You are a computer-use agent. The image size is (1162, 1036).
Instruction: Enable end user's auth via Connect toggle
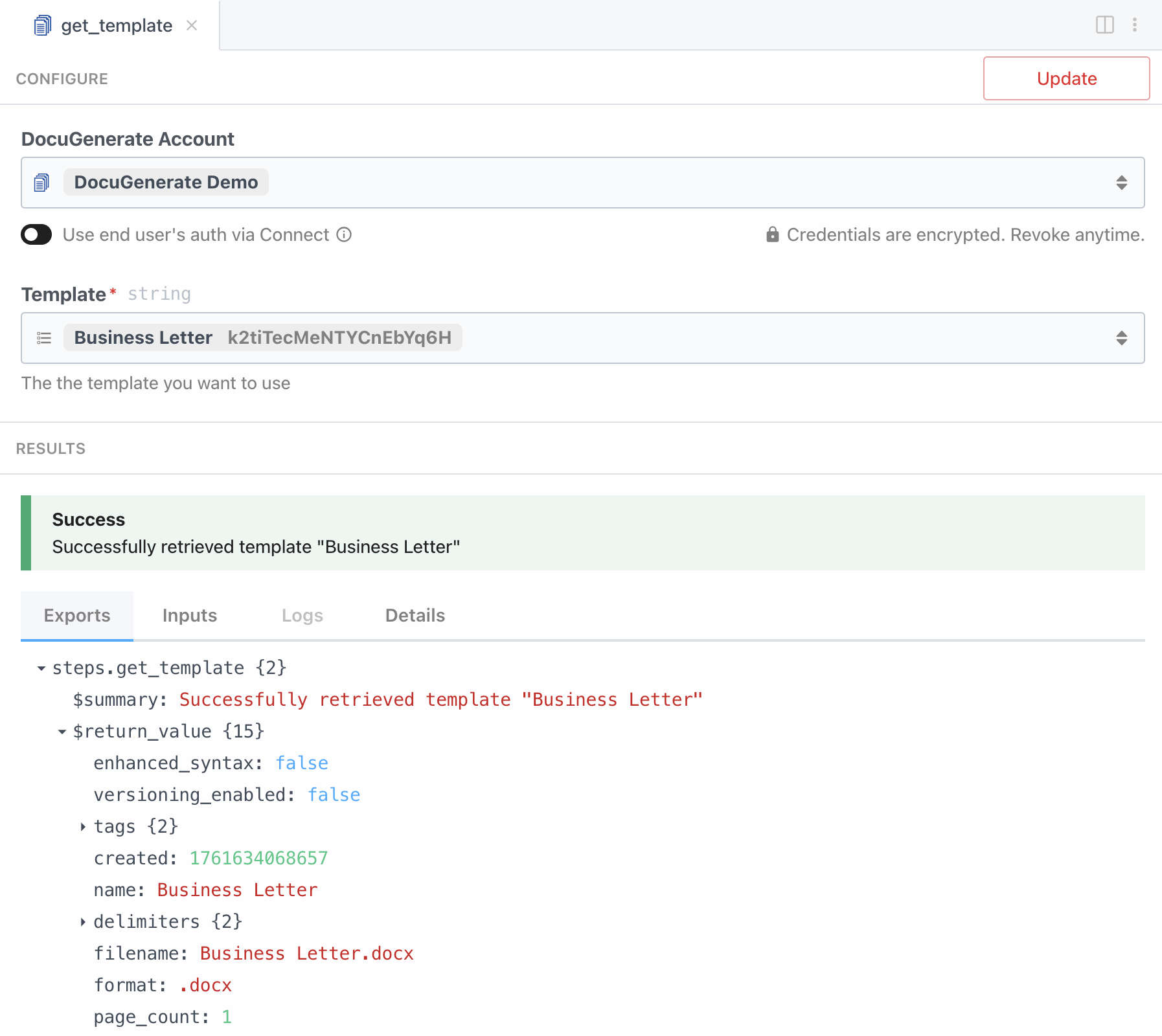click(x=36, y=234)
